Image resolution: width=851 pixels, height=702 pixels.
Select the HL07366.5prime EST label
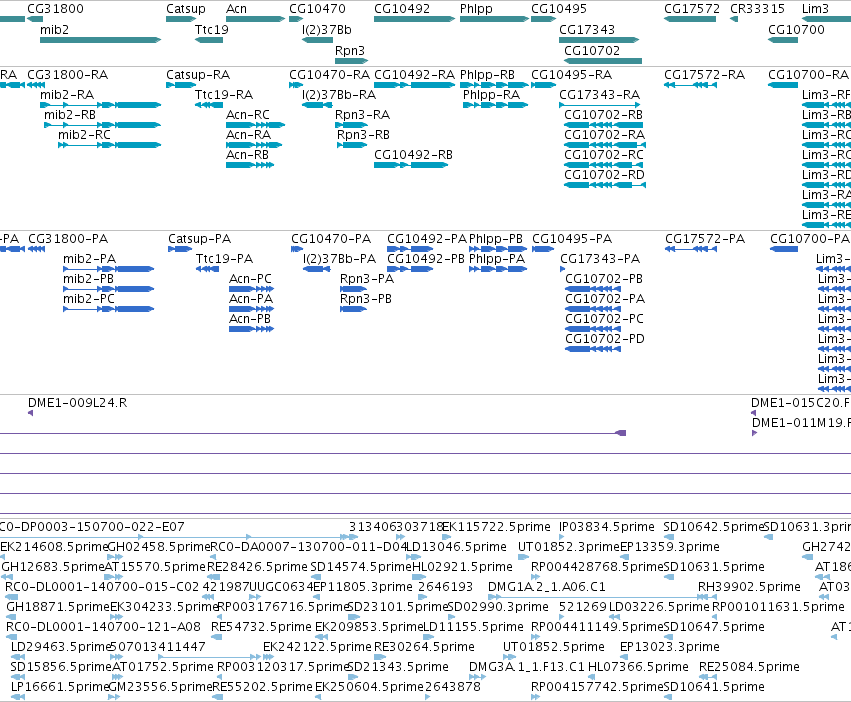(x=638, y=667)
